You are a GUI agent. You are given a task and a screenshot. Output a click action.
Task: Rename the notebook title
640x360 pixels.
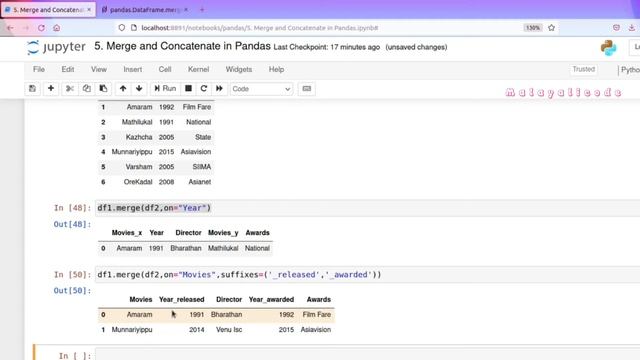tap(182, 46)
